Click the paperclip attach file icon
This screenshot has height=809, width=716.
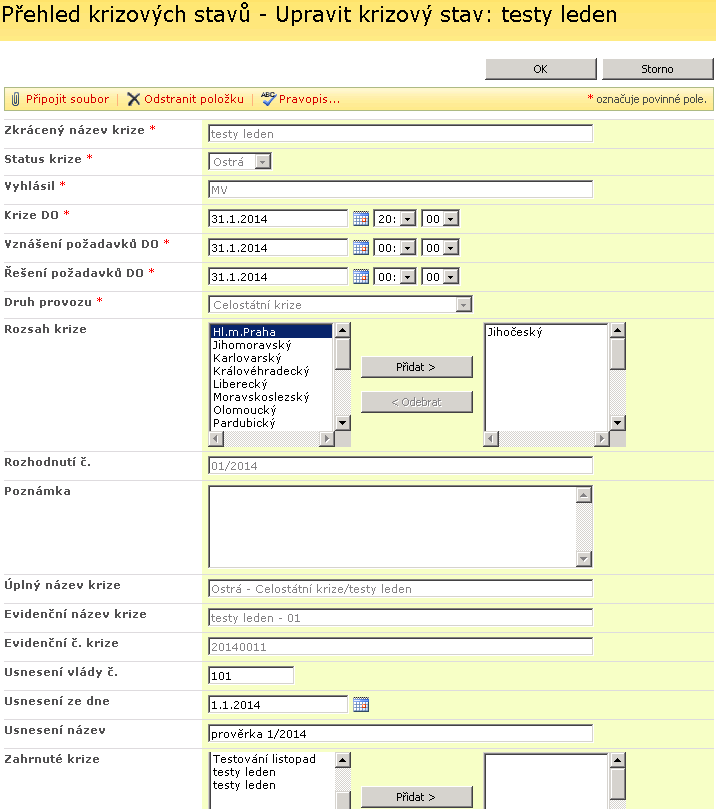tap(15, 99)
